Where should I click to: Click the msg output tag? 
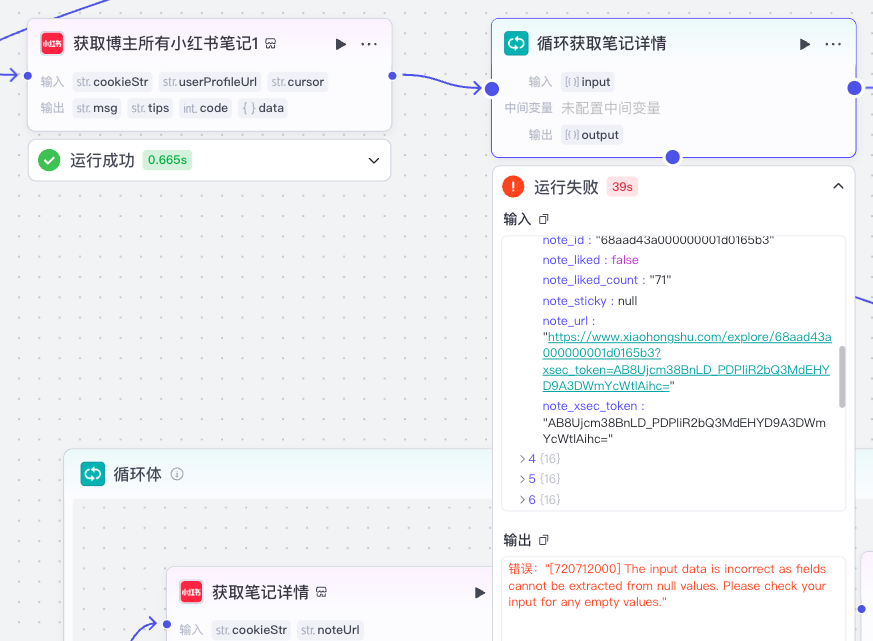97,108
